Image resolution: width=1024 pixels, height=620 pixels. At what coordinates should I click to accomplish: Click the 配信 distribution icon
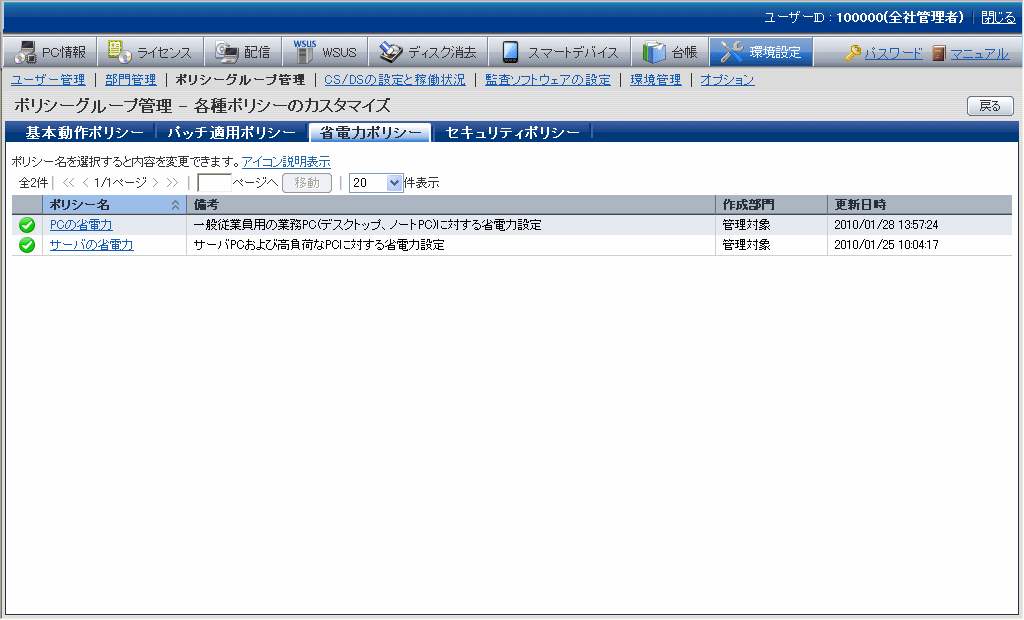point(227,52)
